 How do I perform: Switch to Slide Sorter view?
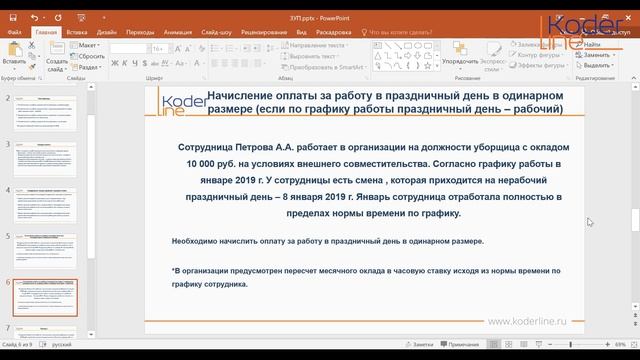tap(509, 344)
